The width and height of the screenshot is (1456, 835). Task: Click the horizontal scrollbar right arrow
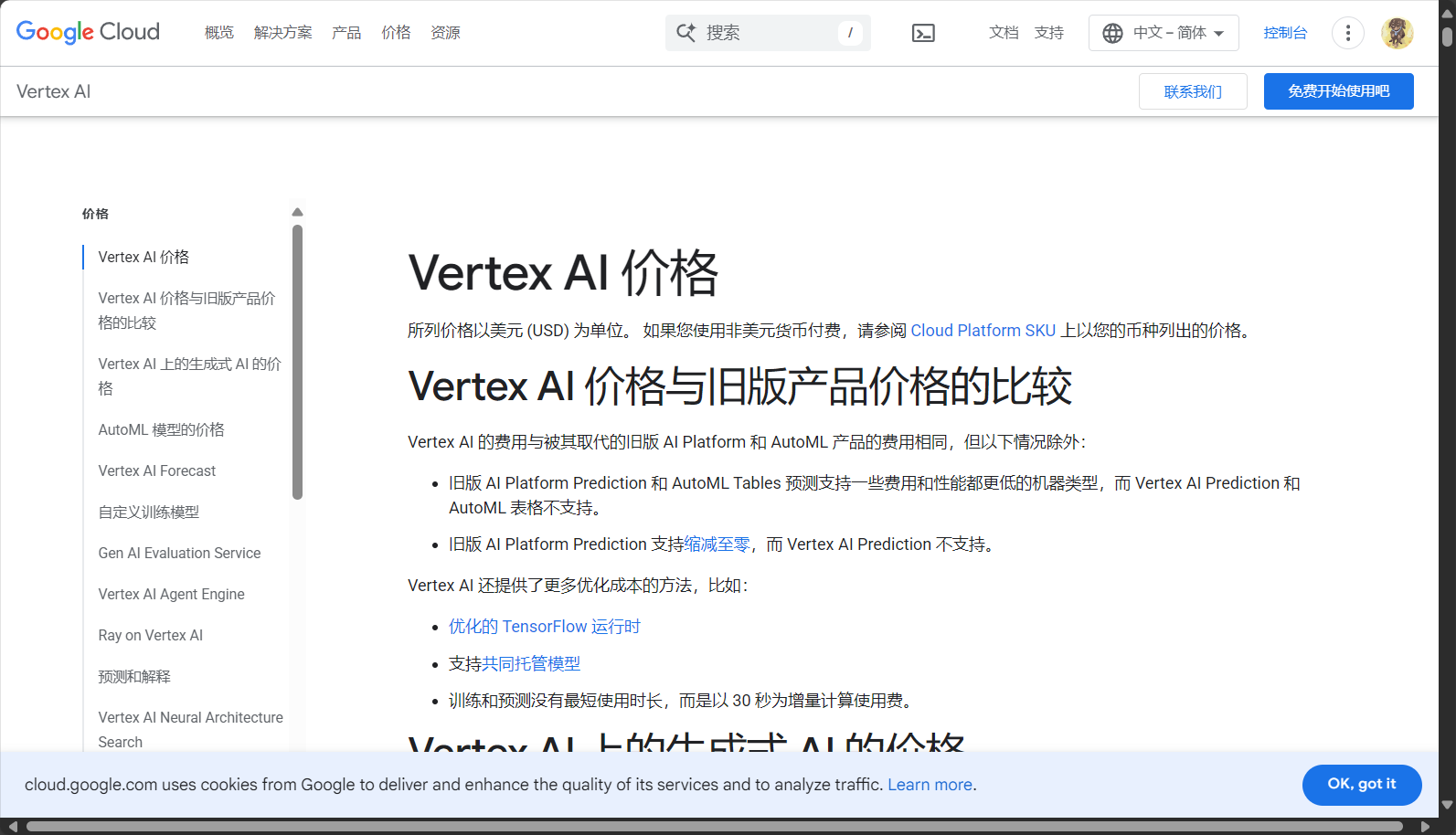click(x=1425, y=827)
